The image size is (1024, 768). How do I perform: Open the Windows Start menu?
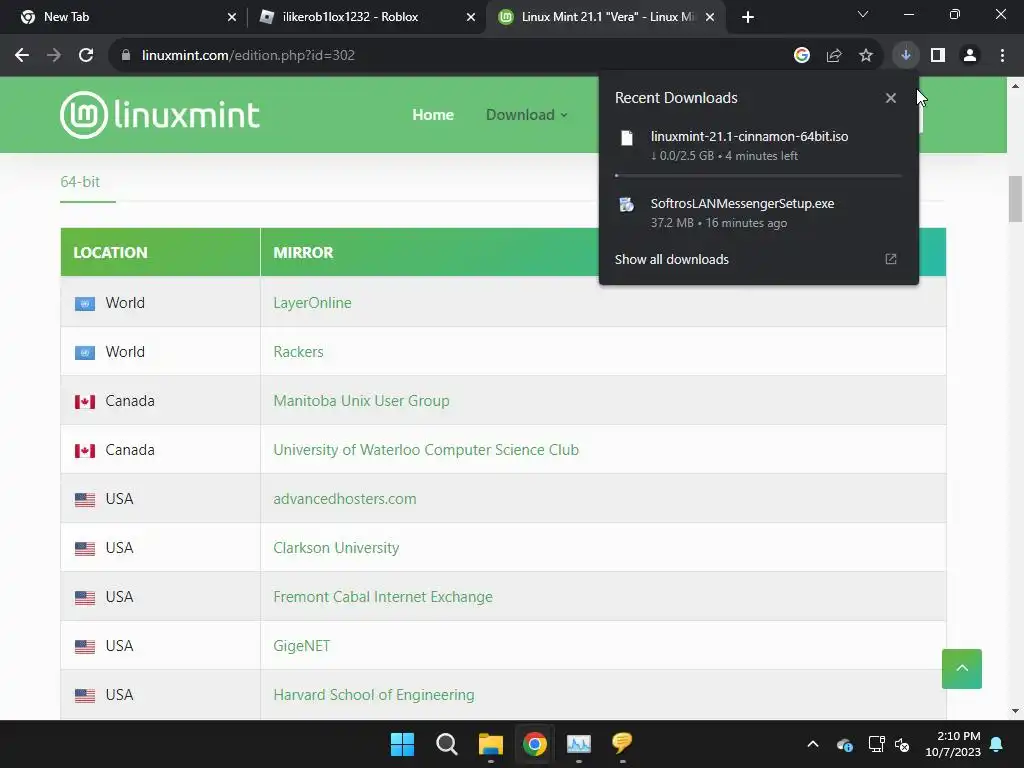tap(402, 744)
